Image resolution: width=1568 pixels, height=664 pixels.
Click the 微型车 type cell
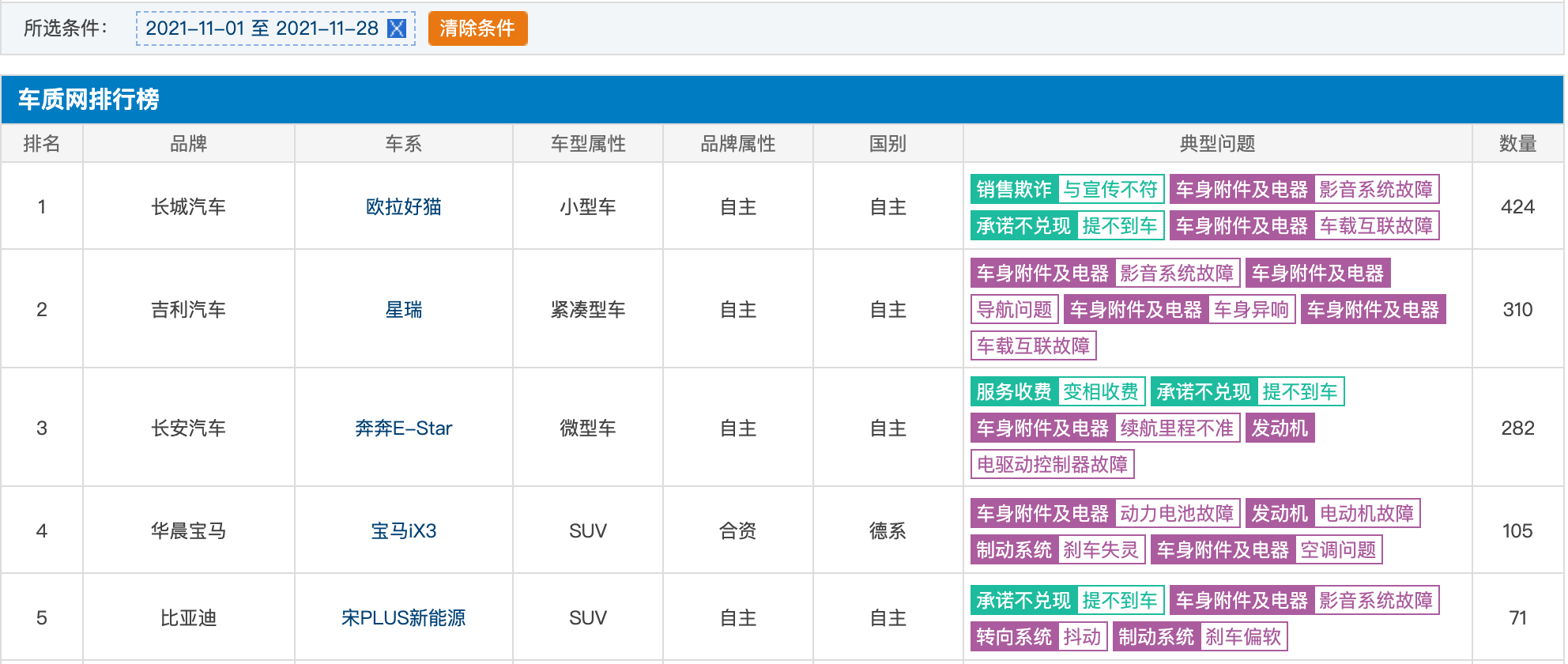tap(588, 428)
